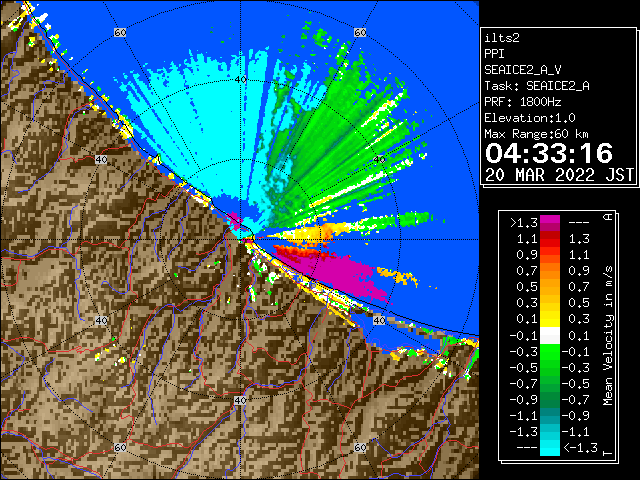Click the 40 km label over the sea to the northeast
This screenshot has width=640, height=480.
point(380,160)
